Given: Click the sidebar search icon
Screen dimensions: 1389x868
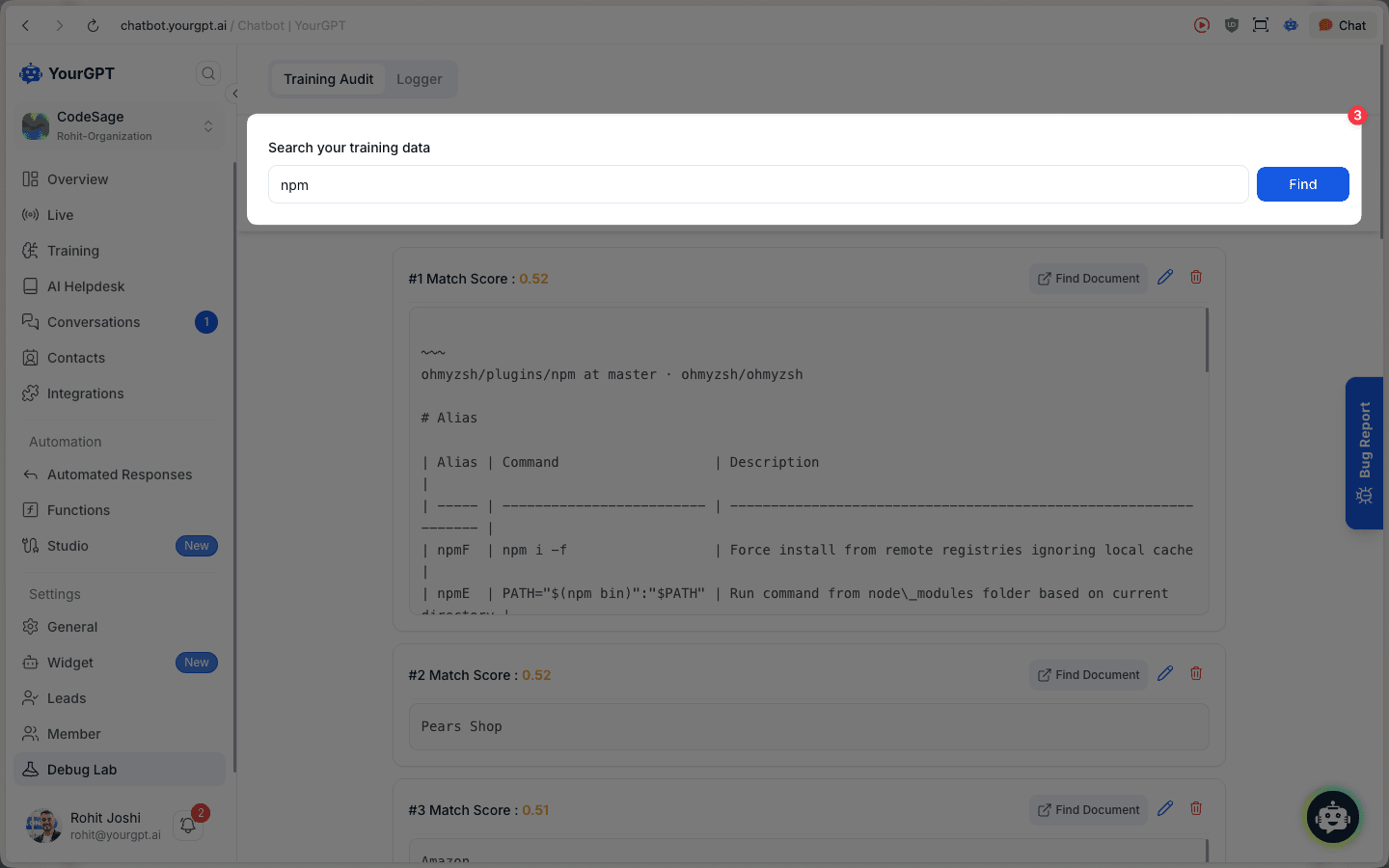Looking at the screenshot, I should pyautogui.click(x=208, y=72).
